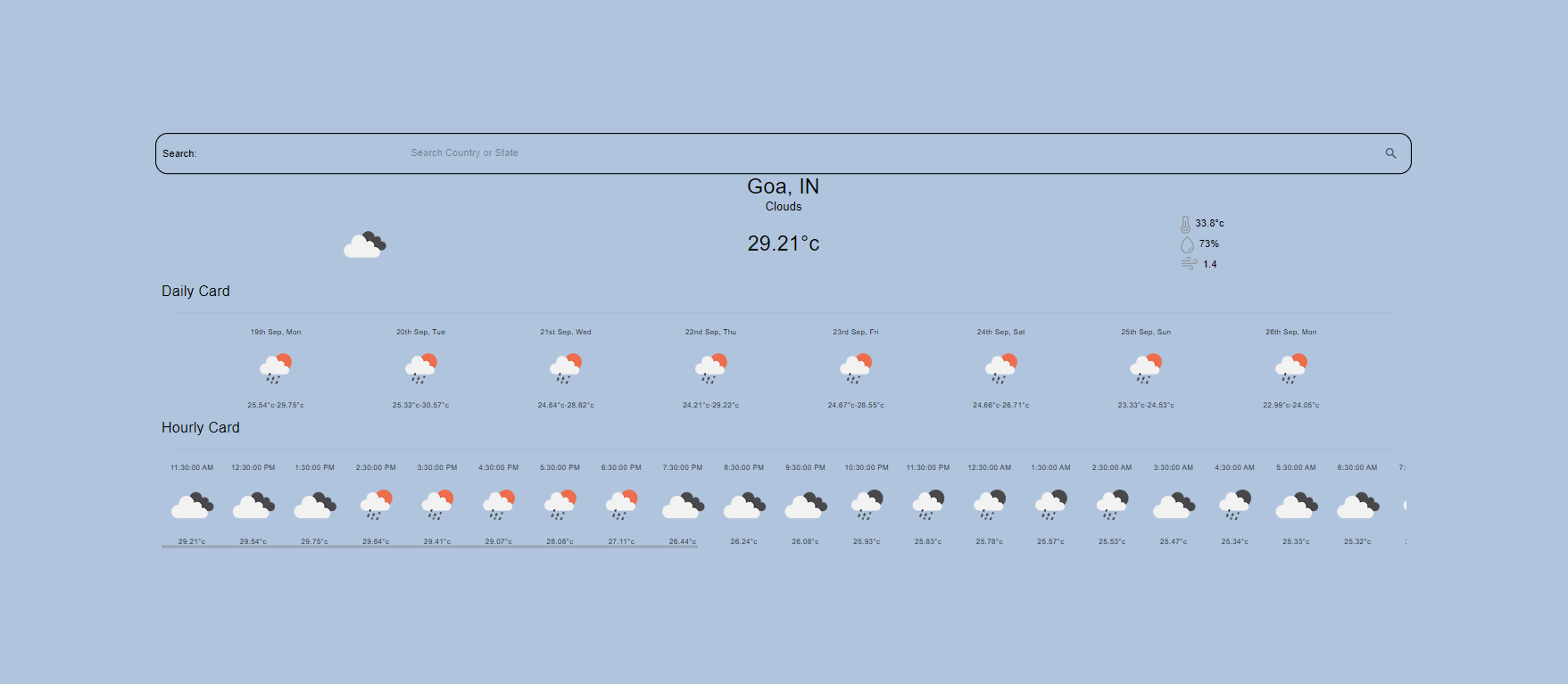Click the hourly card horizontal scrollbar
Screen dimensions: 1568x684
pyautogui.click(x=429, y=546)
